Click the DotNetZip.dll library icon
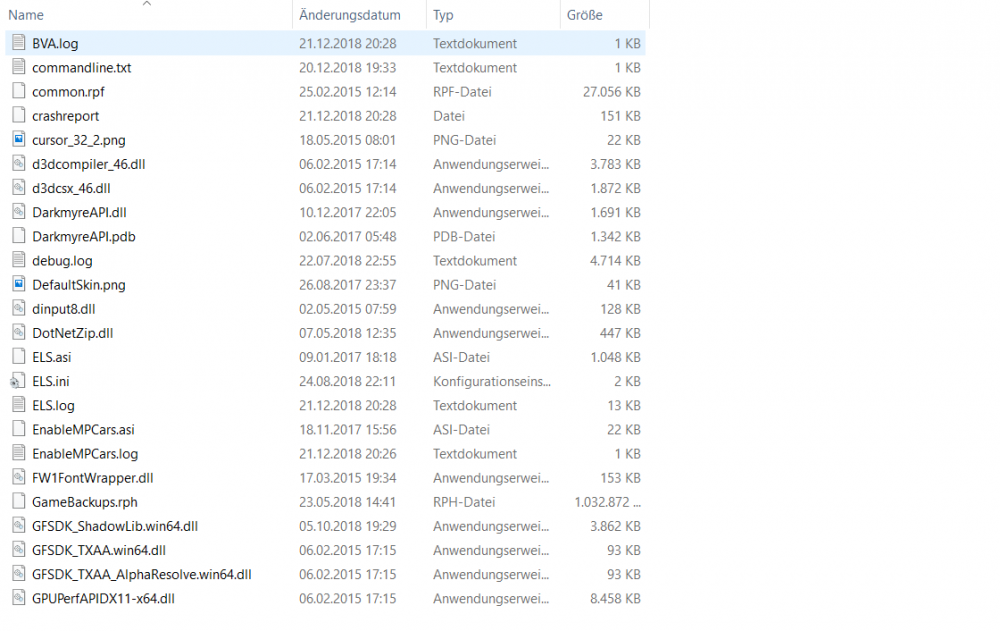Viewport: 1000px width, 631px height. point(16,333)
